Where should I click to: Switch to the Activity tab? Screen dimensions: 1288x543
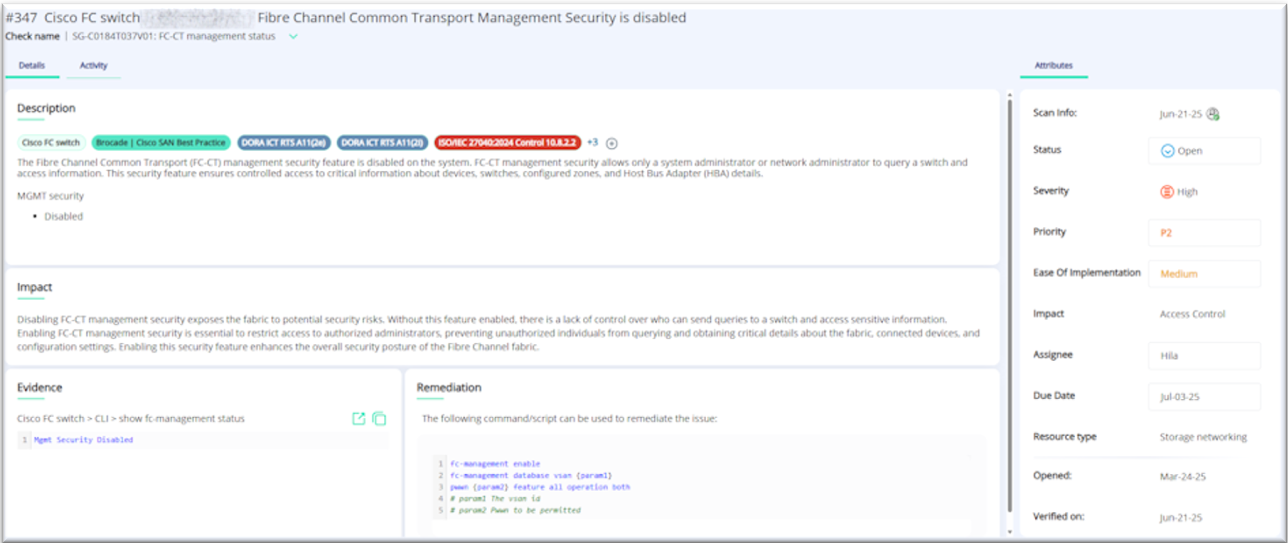(93, 65)
